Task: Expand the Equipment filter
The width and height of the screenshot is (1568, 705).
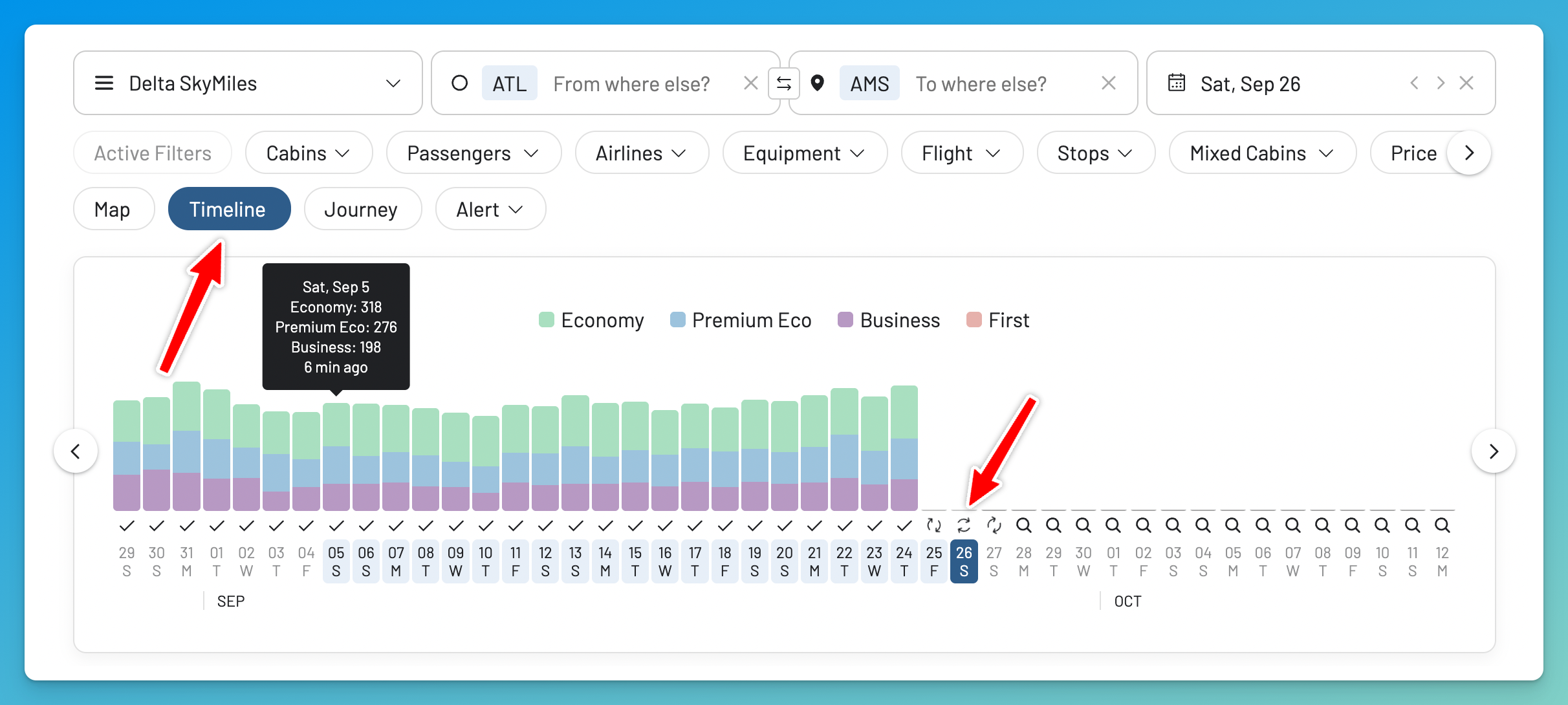Action: point(805,153)
